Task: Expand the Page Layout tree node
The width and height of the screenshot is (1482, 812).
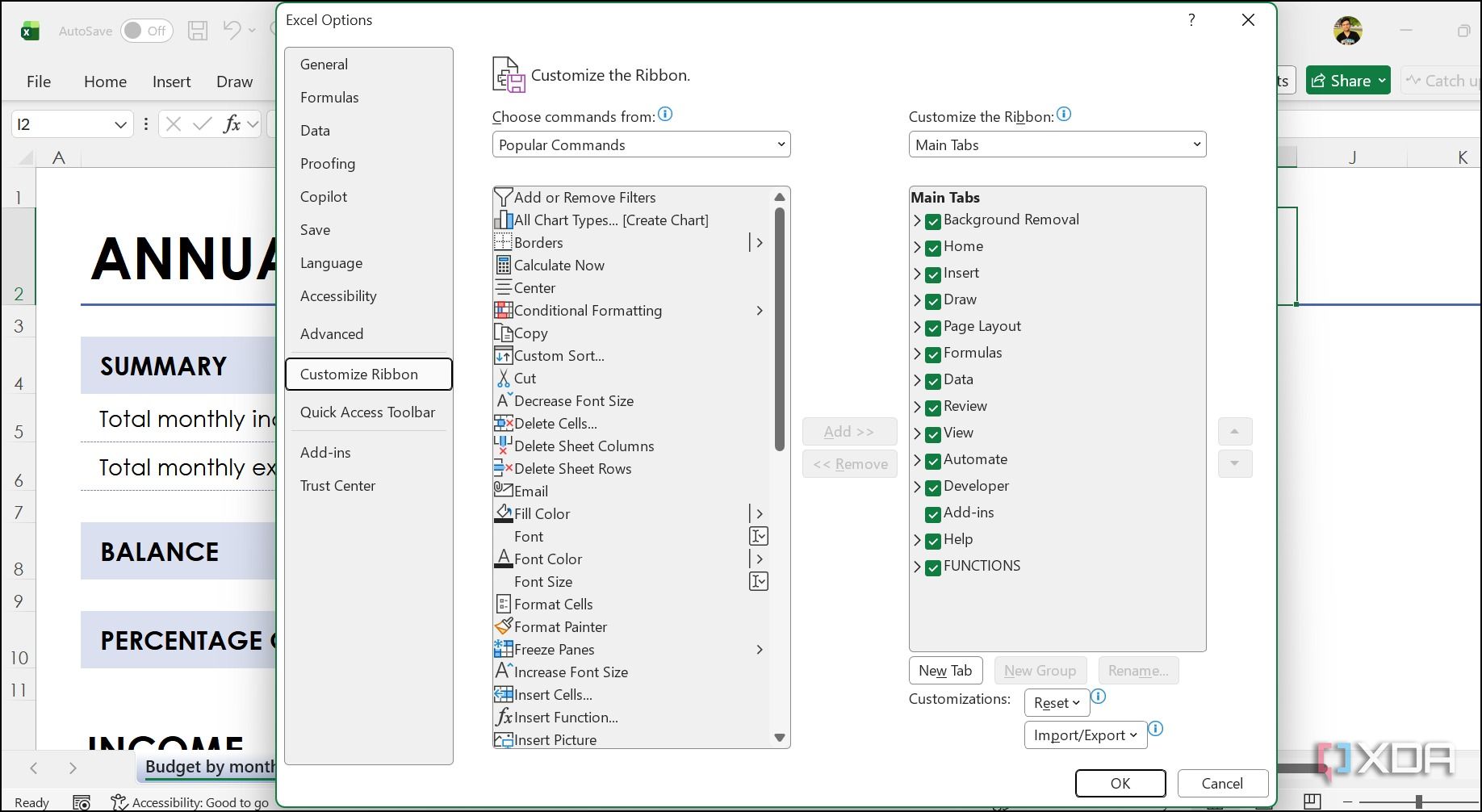Action: [x=917, y=328]
